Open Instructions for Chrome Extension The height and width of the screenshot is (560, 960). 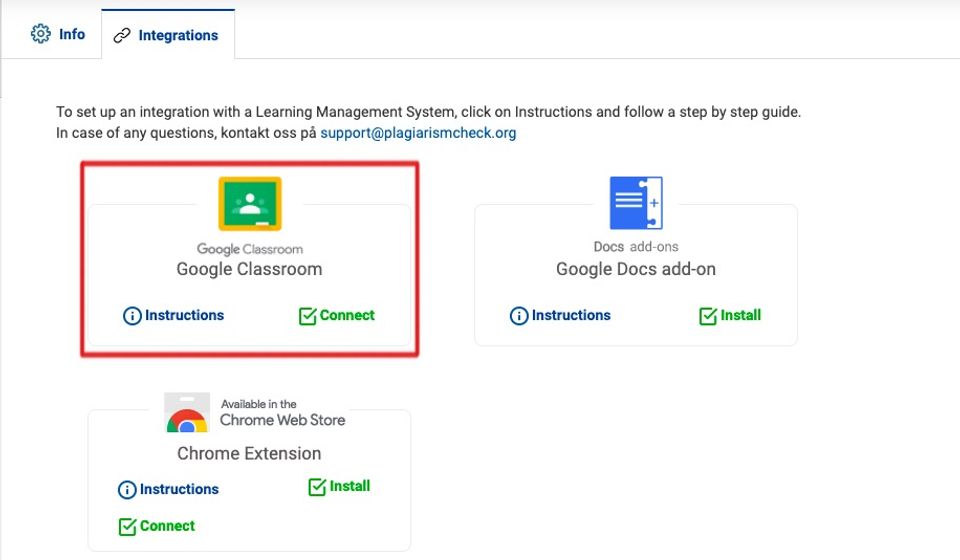pos(178,489)
